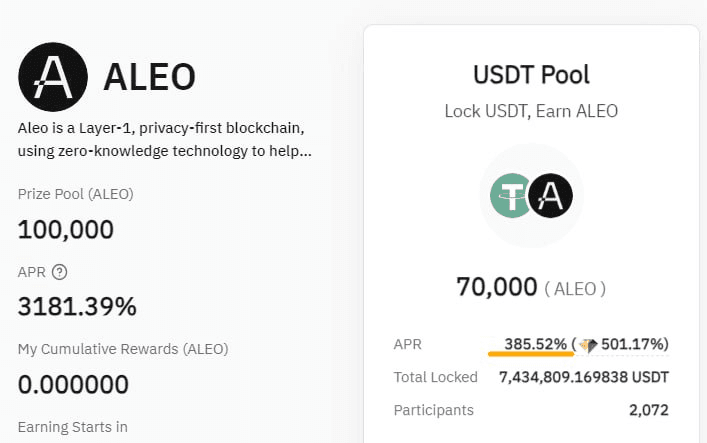Image resolution: width=707 pixels, height=443 pixels.
Task: Select the ALEO project title
Action: point(150,77)
